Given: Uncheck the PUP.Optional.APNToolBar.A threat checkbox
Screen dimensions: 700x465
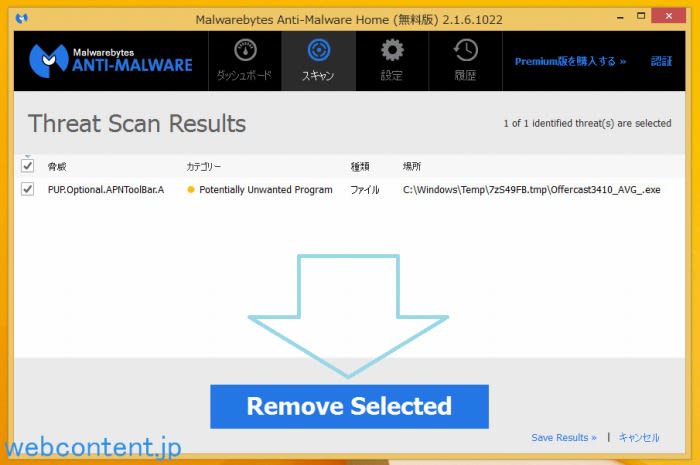Looking at the screenshot, I should (x=28, y=189).
